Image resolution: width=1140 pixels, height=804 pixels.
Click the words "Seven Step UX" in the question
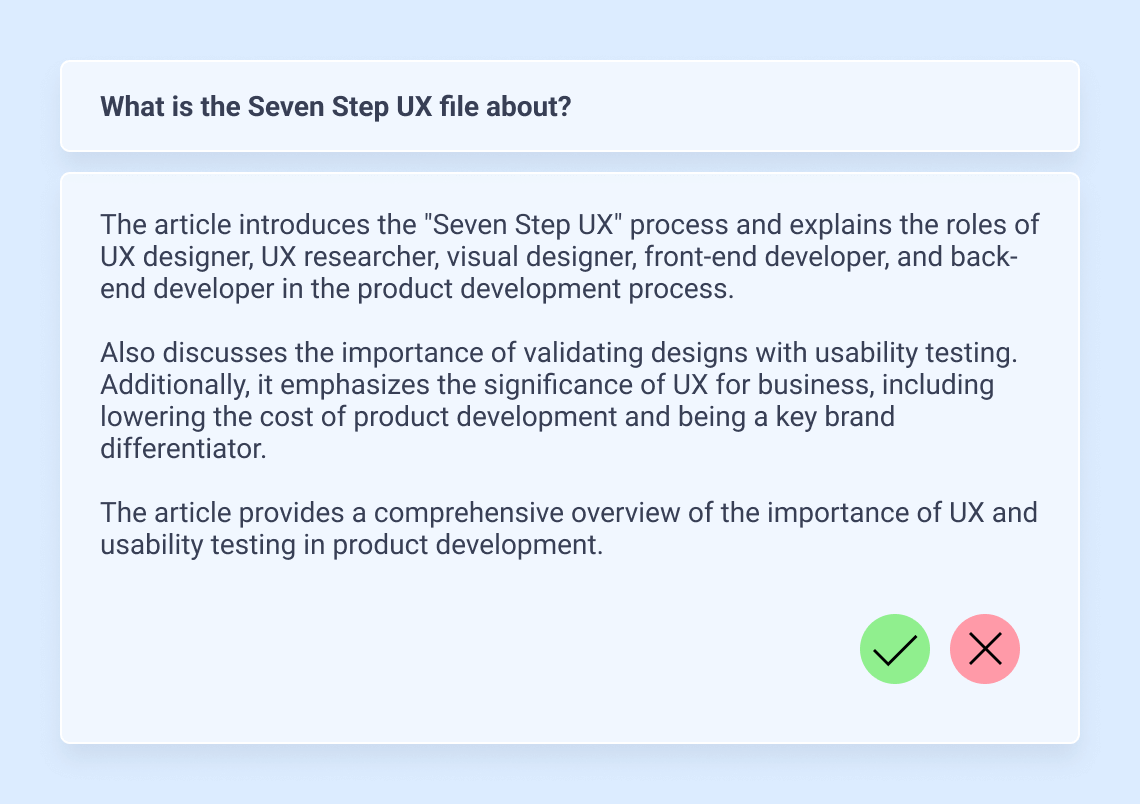pyautogui.click(x=335, y=106)
